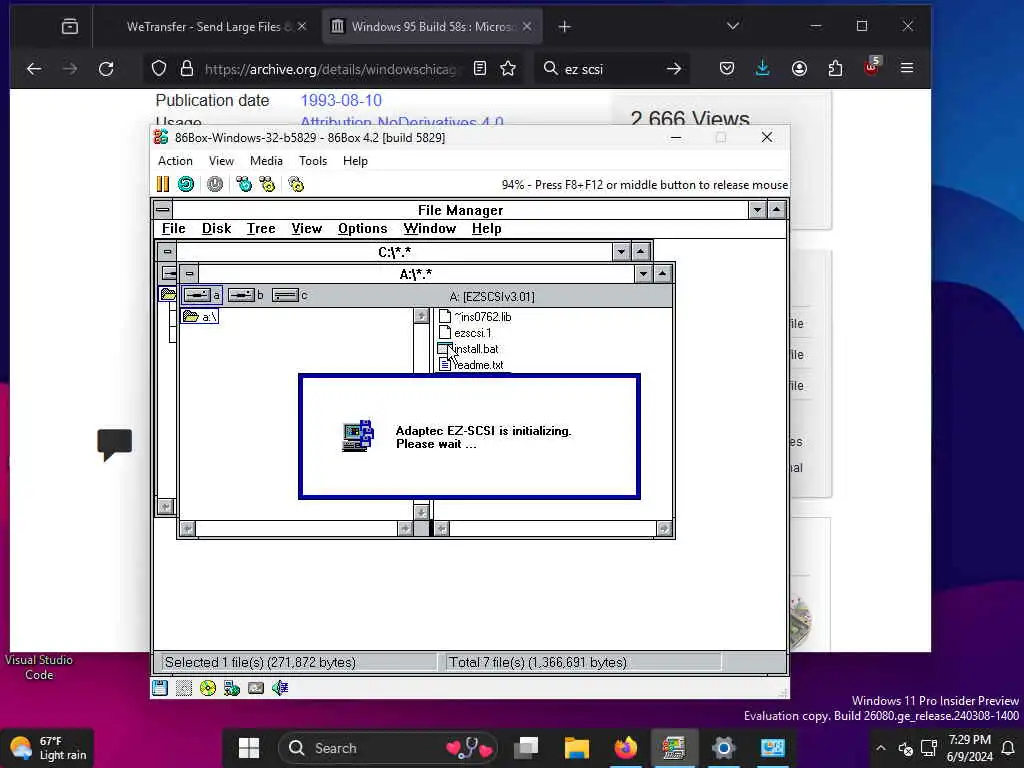Select the a:\ folder in directory tree

[x=200, y=317]
